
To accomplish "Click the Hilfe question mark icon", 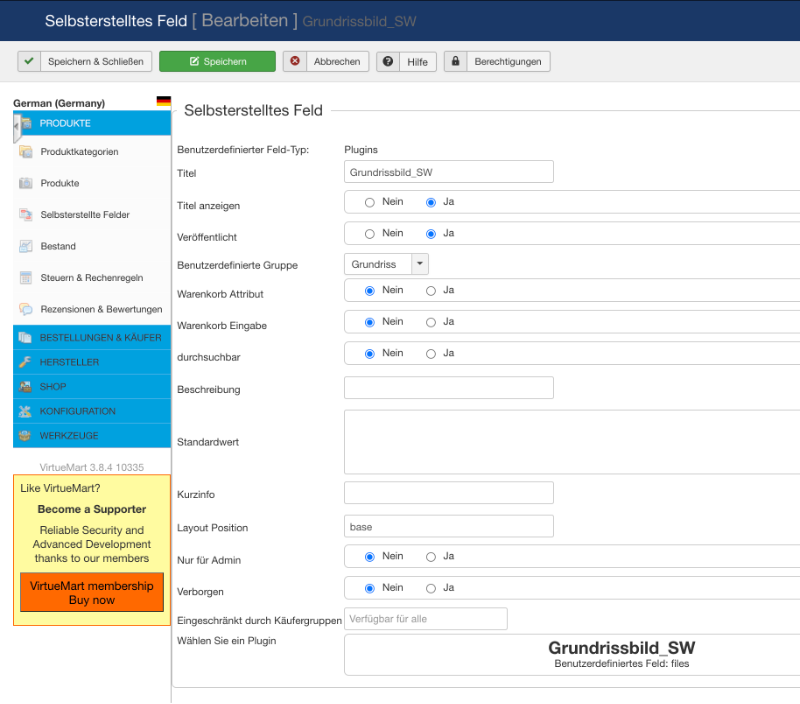I will pyautogui.click(x=387, y=62).
